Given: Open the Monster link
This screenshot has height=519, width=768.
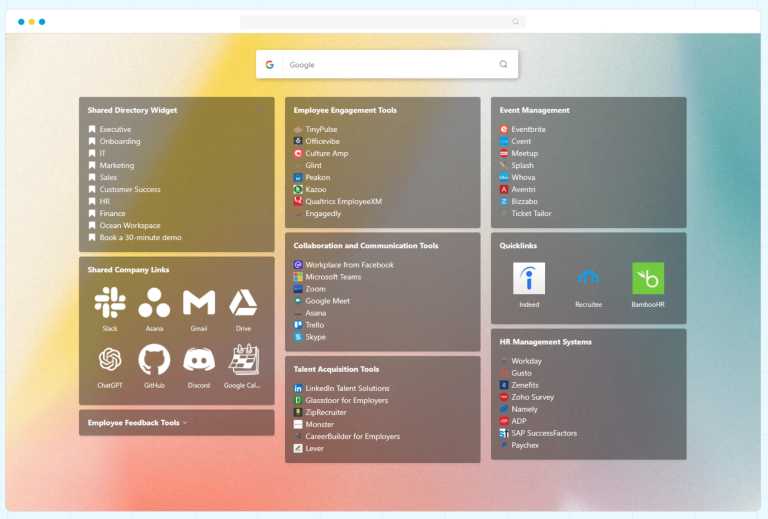Looking at the screenshot, I should tap(320, 425).
